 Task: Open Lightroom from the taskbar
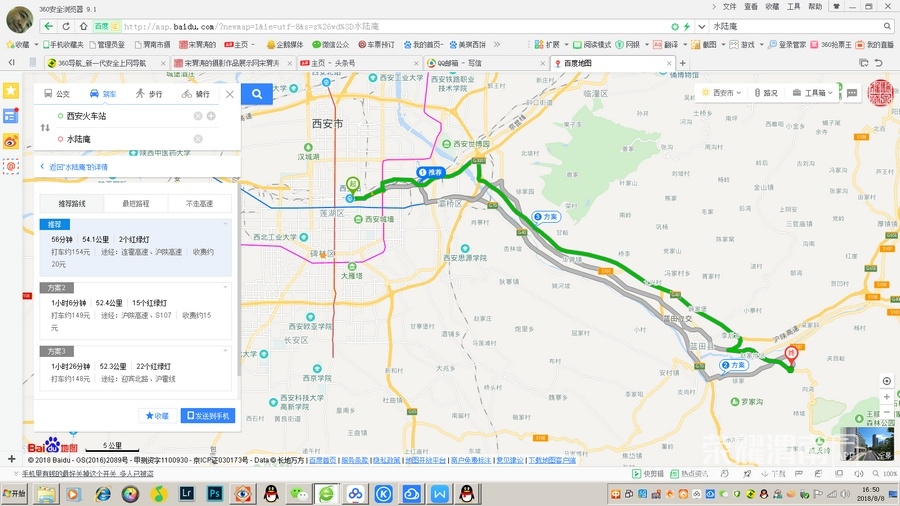coord(187,493)
